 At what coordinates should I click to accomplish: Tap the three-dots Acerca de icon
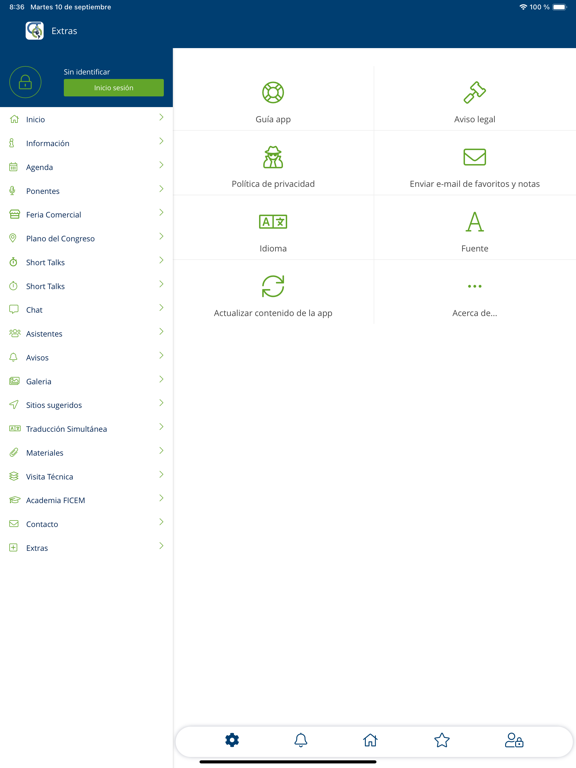point(475,286)
